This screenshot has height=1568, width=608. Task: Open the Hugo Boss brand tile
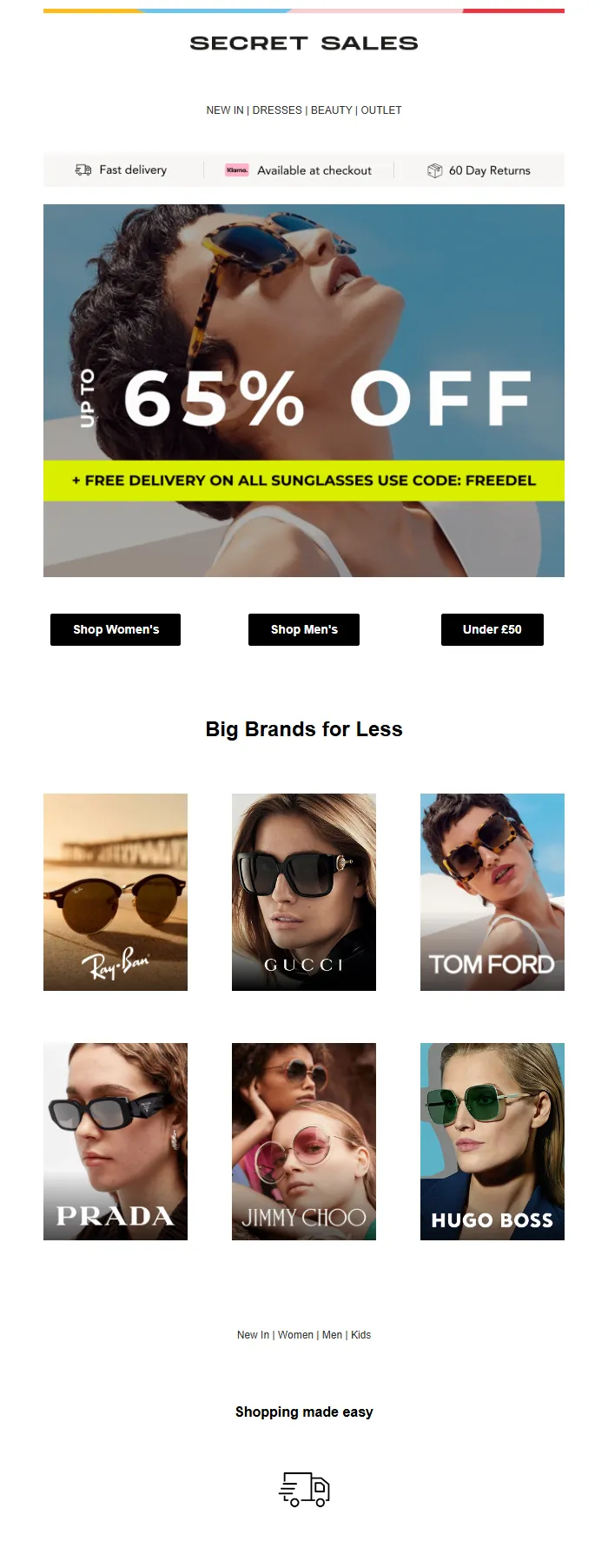(x=492, y=1141)
